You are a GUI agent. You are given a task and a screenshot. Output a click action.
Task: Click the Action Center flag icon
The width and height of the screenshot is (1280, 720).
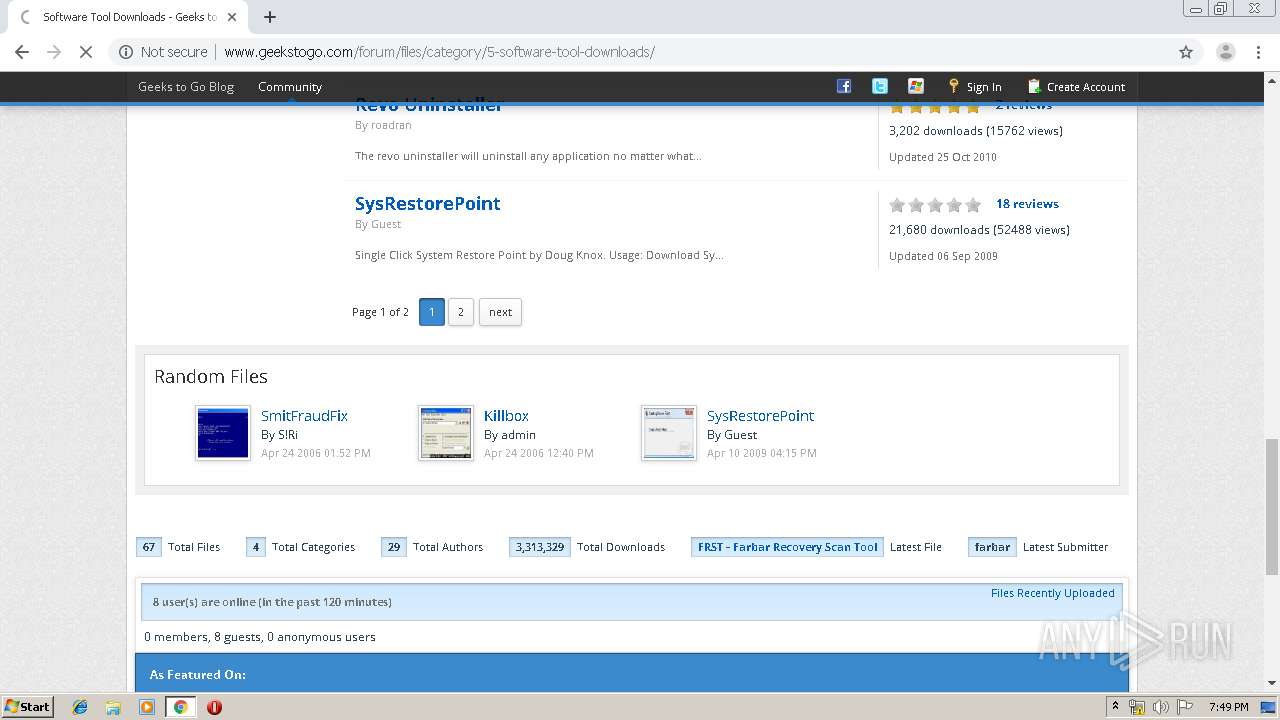click(1184, 707)
